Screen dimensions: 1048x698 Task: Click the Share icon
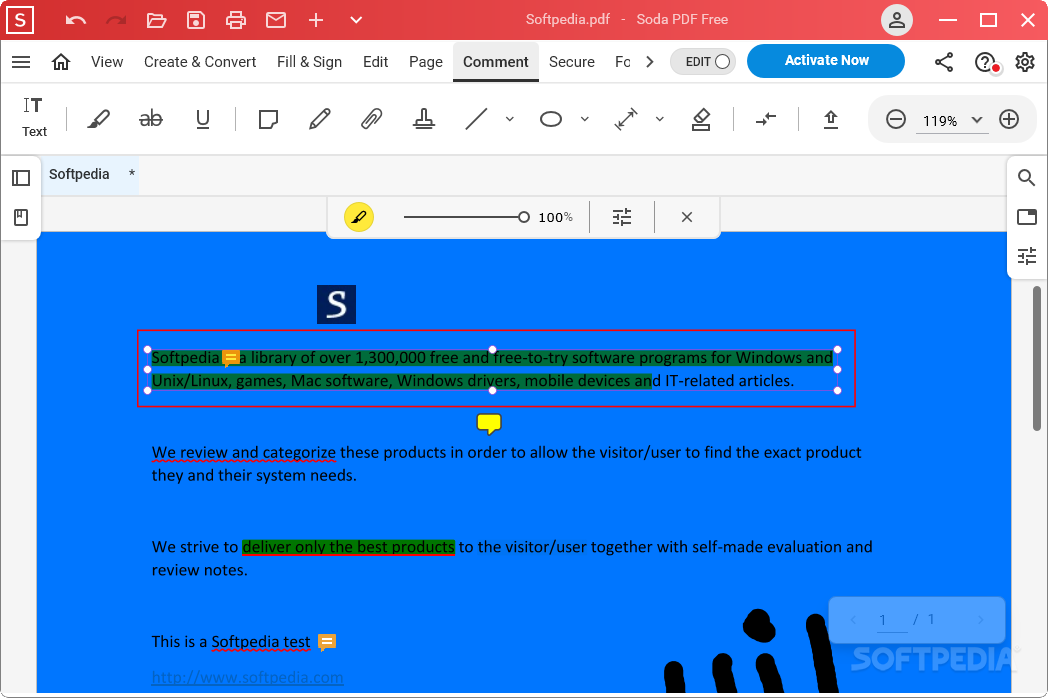tap(944, 62)
